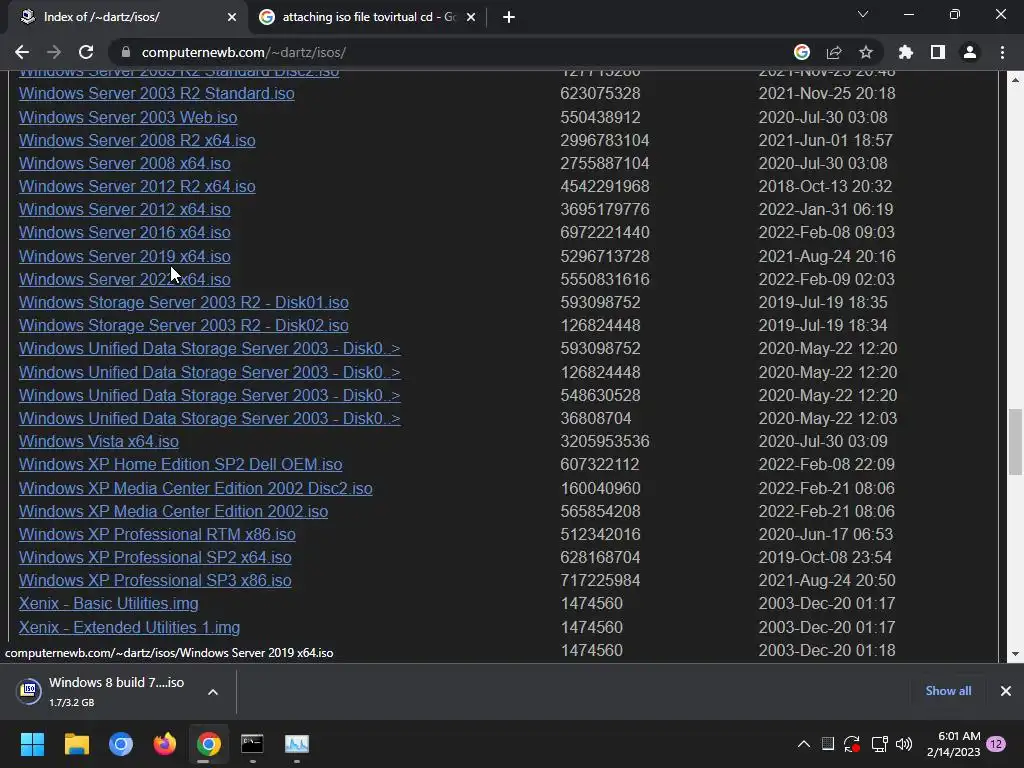Click Windows Server 2016 x64.iso

(x=125, y=232)
